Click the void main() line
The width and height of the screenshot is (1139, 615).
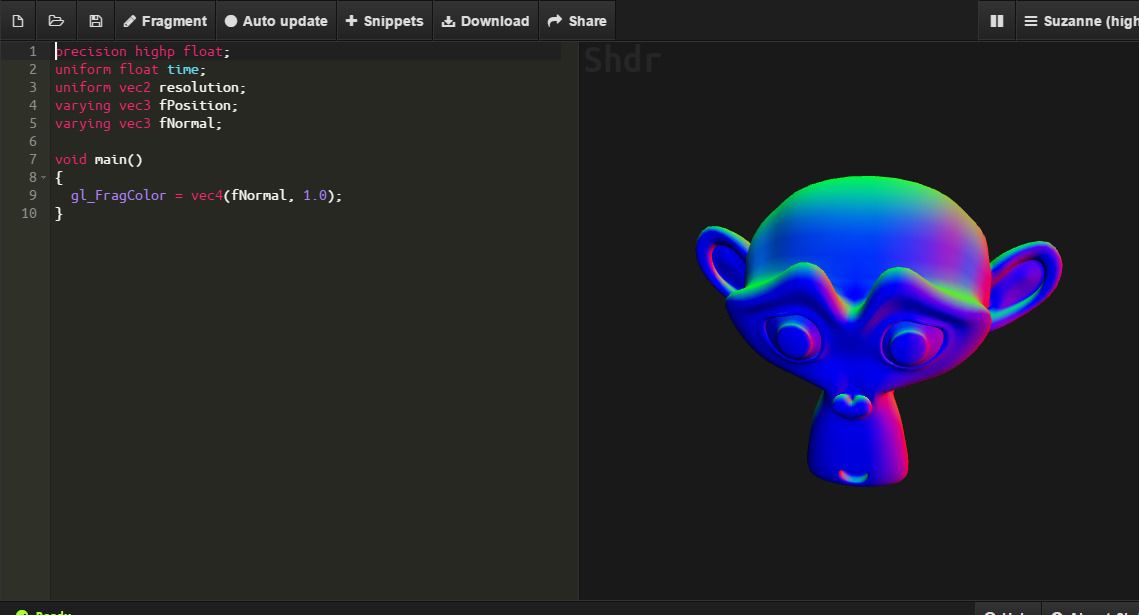[x=99, y=160]
